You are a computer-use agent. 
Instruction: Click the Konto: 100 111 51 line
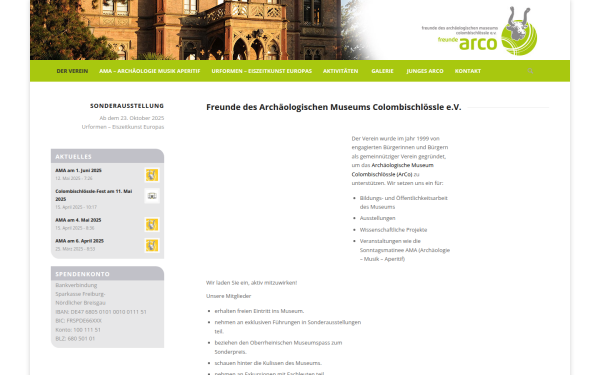[x=78, y=329]
